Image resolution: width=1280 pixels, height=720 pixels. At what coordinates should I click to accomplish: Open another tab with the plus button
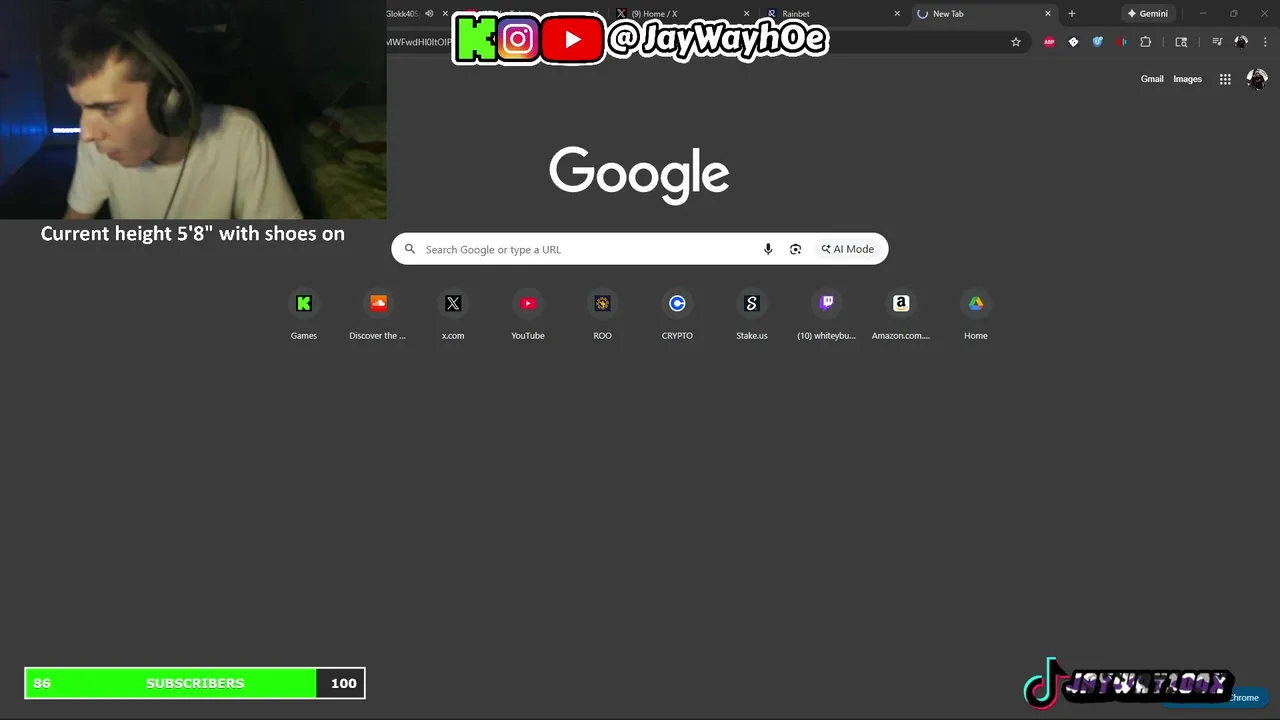(x=1072, y=14)
